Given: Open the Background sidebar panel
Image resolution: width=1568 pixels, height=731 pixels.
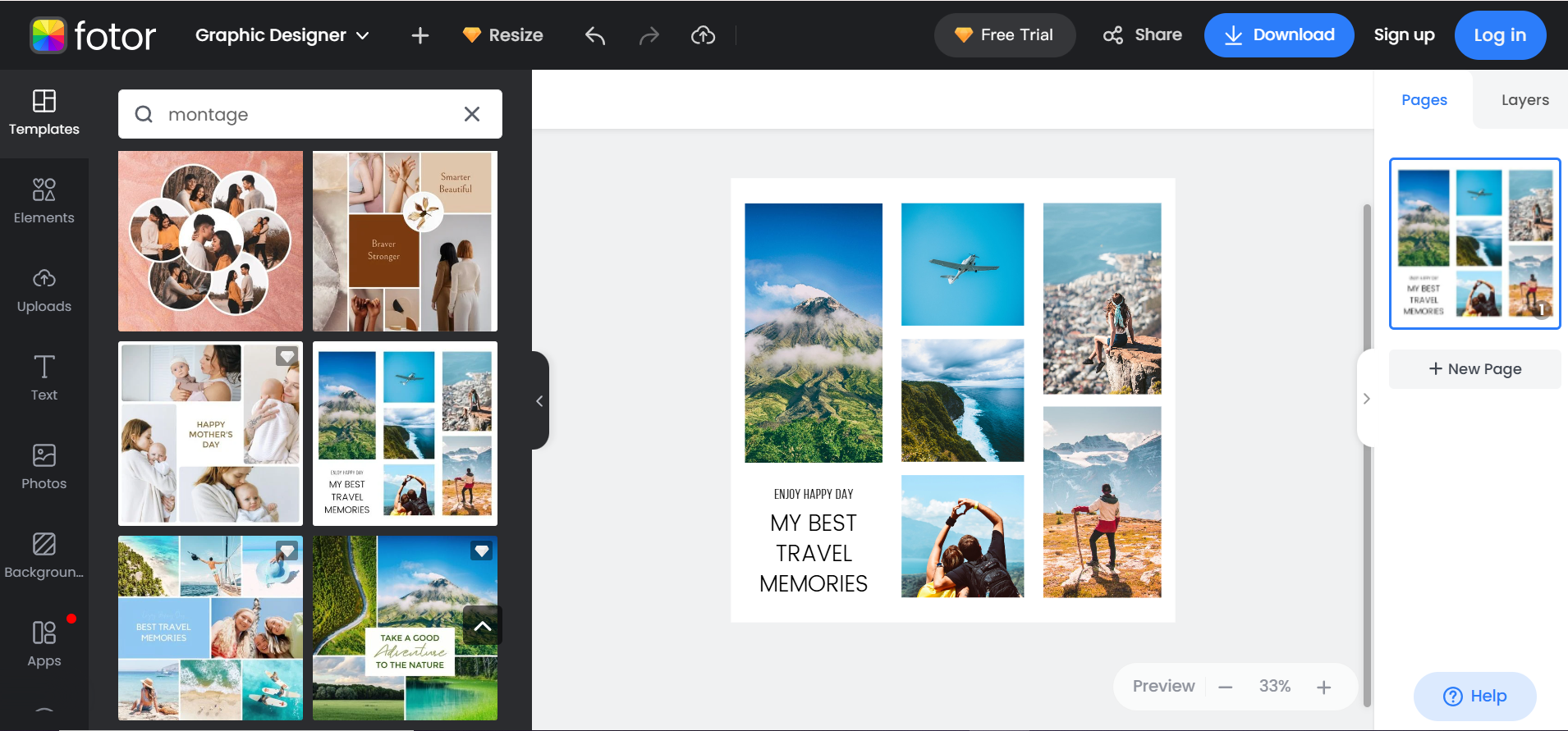Looking at the screenshot, I should pyautogui.click(x=44, y=556).
